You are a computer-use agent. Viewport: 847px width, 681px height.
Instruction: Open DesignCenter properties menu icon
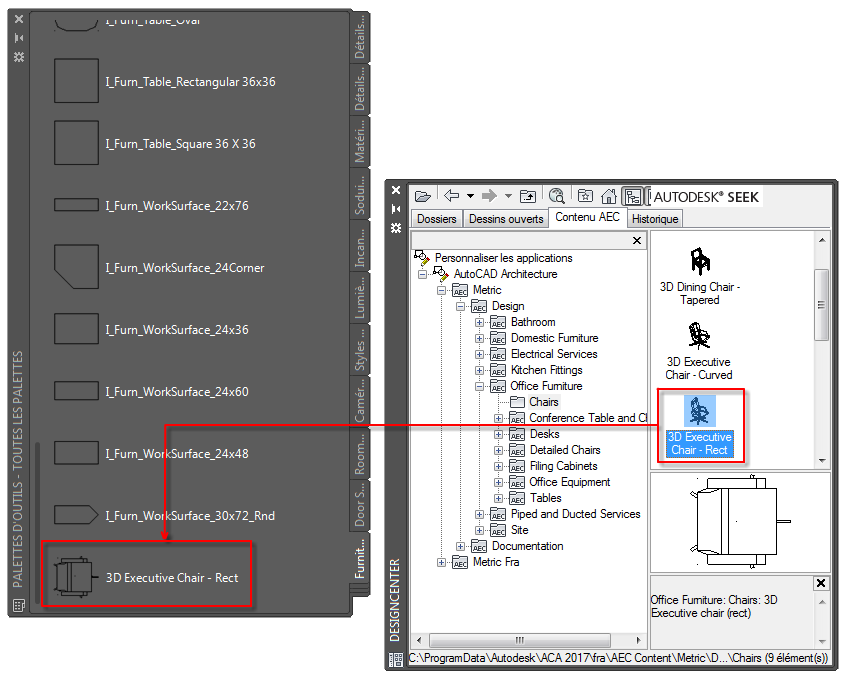pyautogui.click(x=396, y=228)
